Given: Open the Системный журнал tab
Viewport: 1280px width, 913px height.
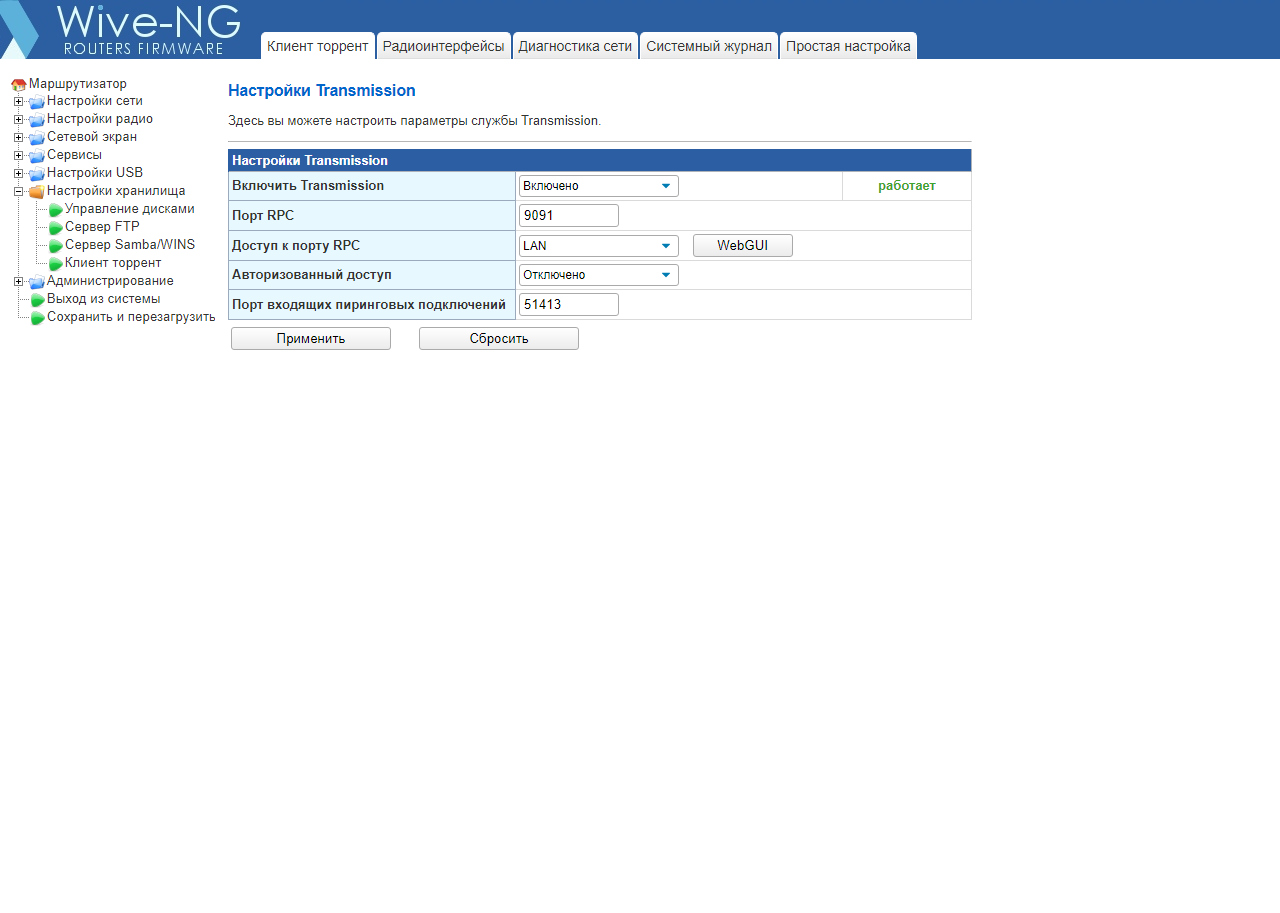Looking at the screenshot, I should 709,46.
